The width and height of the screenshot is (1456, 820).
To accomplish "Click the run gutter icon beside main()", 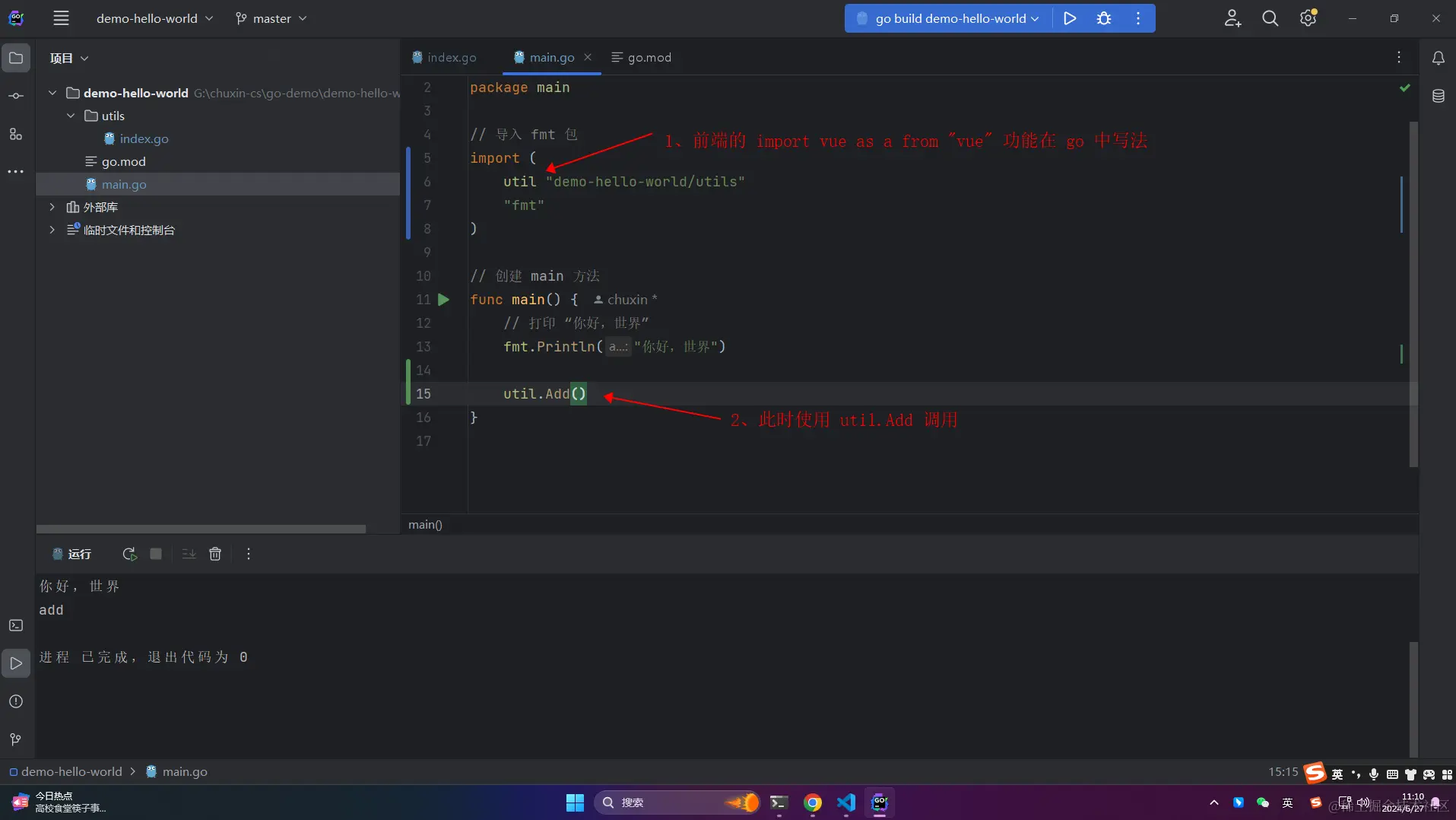I will pos(444,300).
